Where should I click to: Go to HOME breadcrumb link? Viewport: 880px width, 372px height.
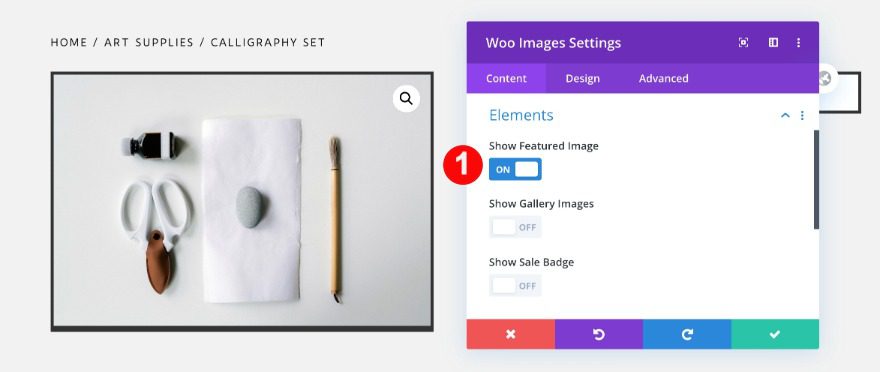[69, 43]
